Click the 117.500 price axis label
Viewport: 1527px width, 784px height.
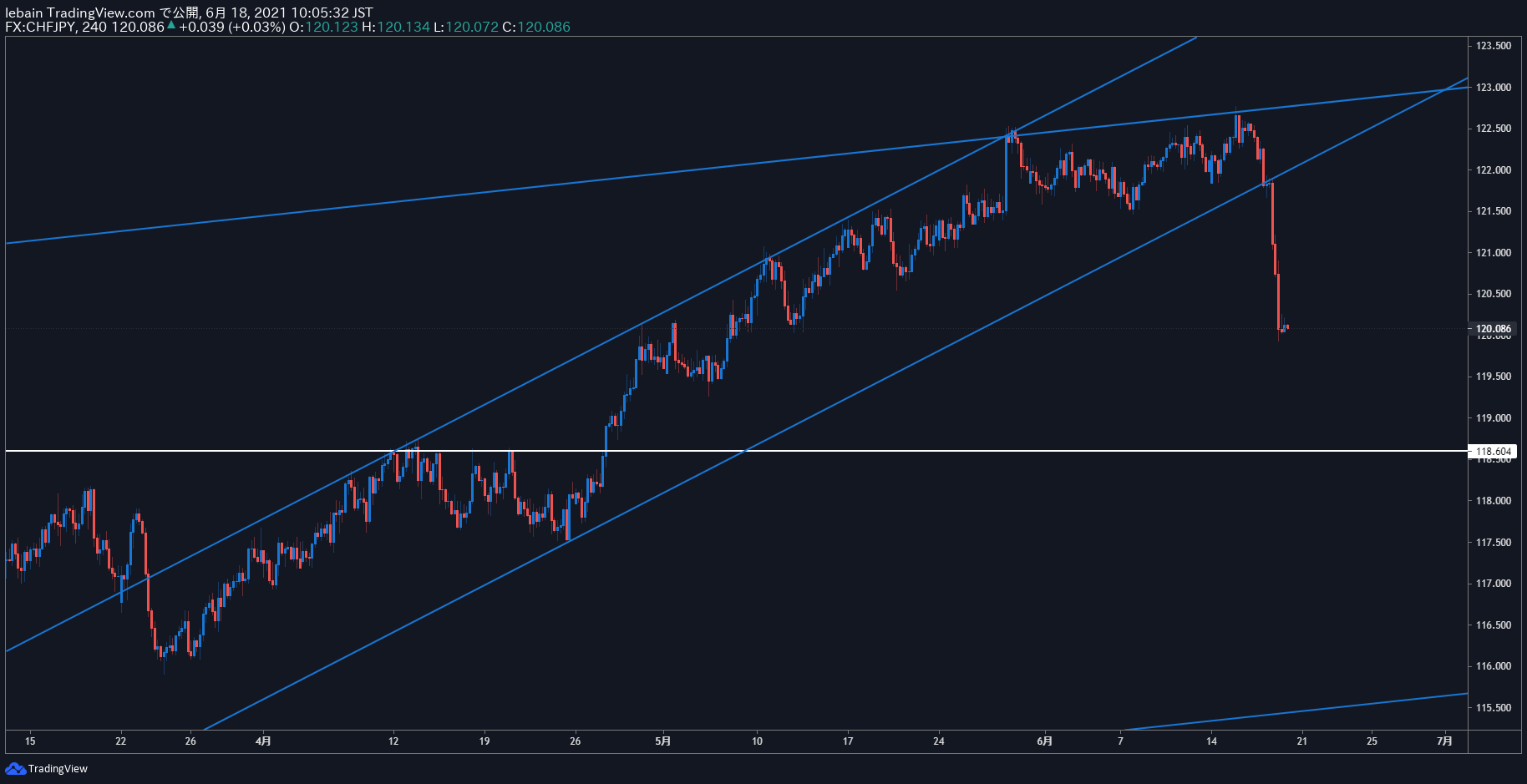(x=1494, y=543)
